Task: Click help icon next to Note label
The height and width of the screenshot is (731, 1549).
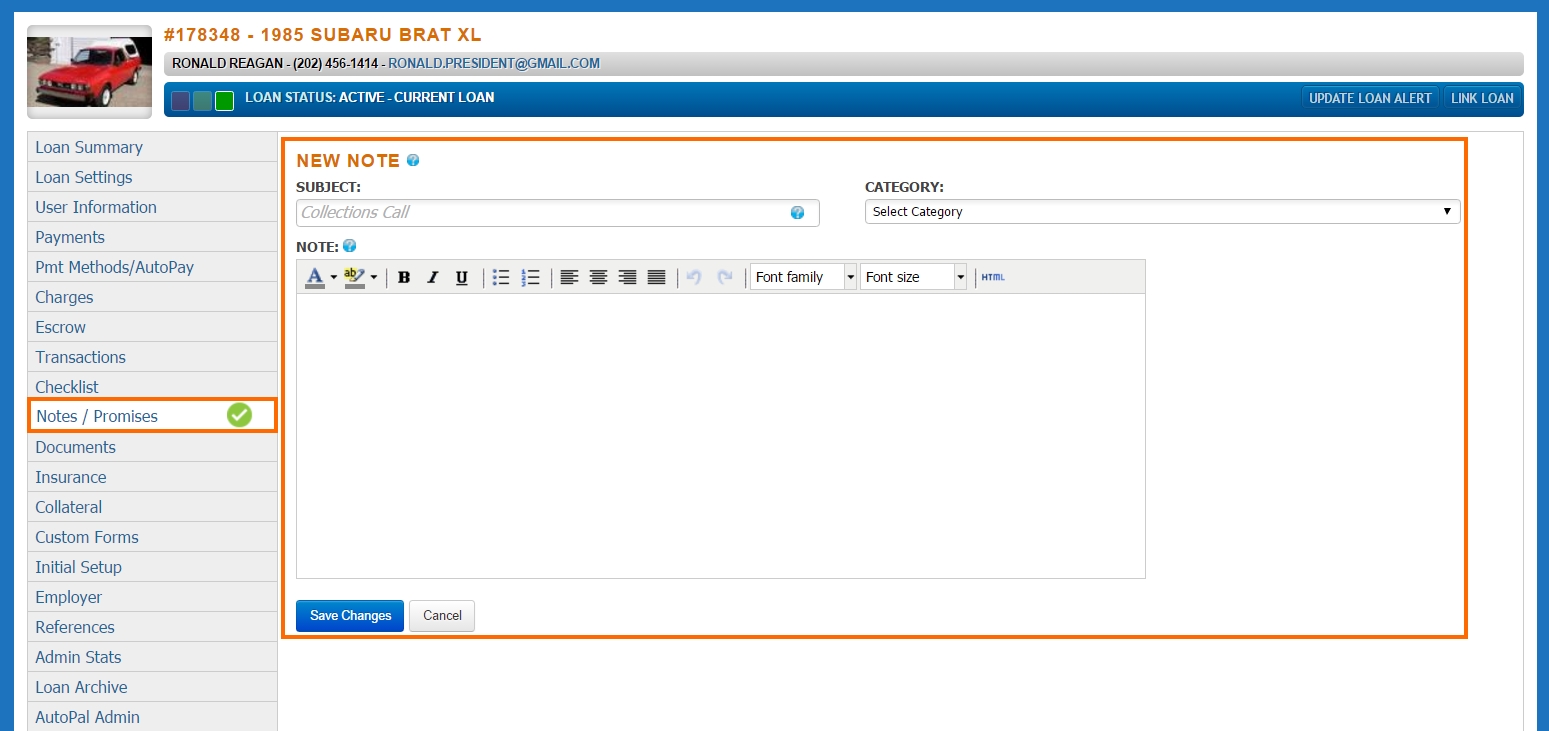Action: tap(349, 245)
